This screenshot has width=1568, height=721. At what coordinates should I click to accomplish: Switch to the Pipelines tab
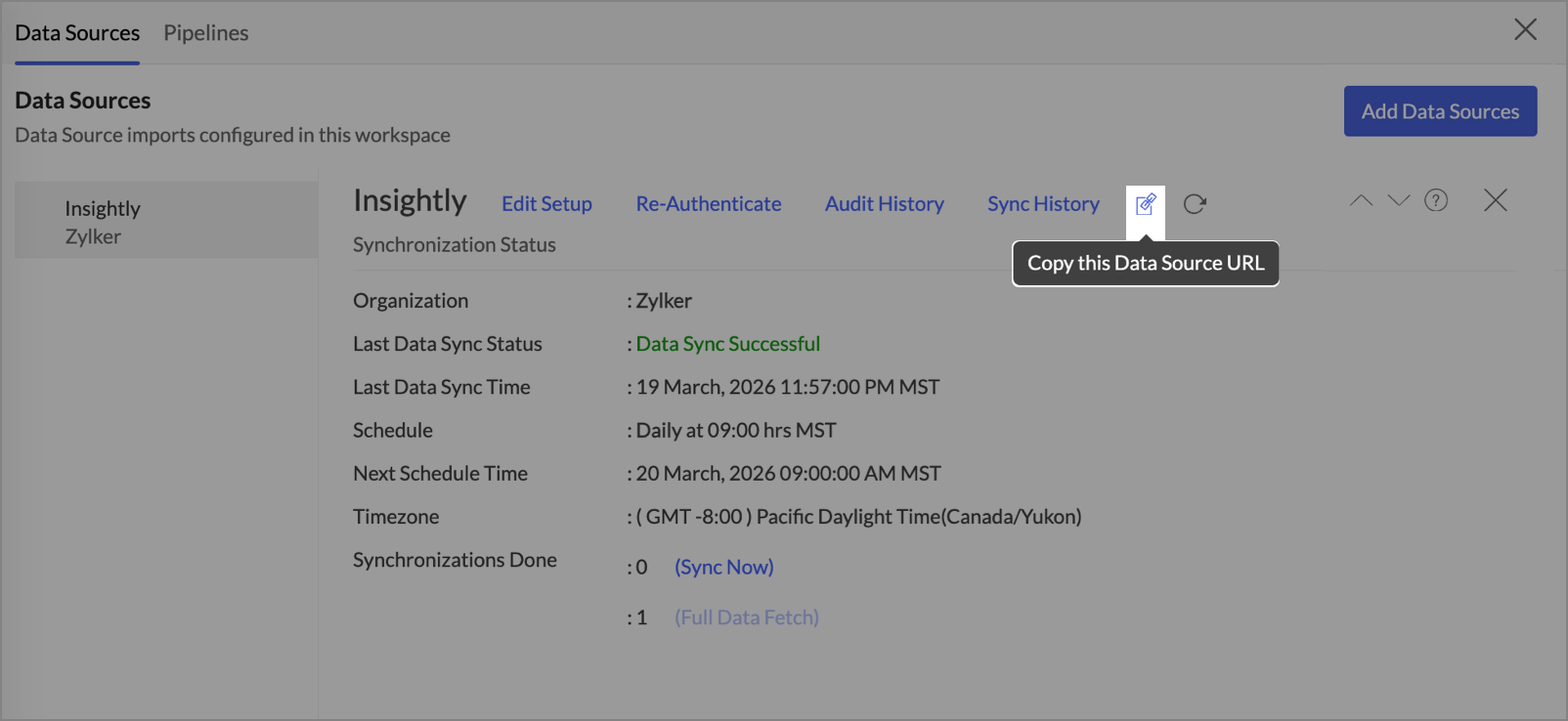(205, 33)
